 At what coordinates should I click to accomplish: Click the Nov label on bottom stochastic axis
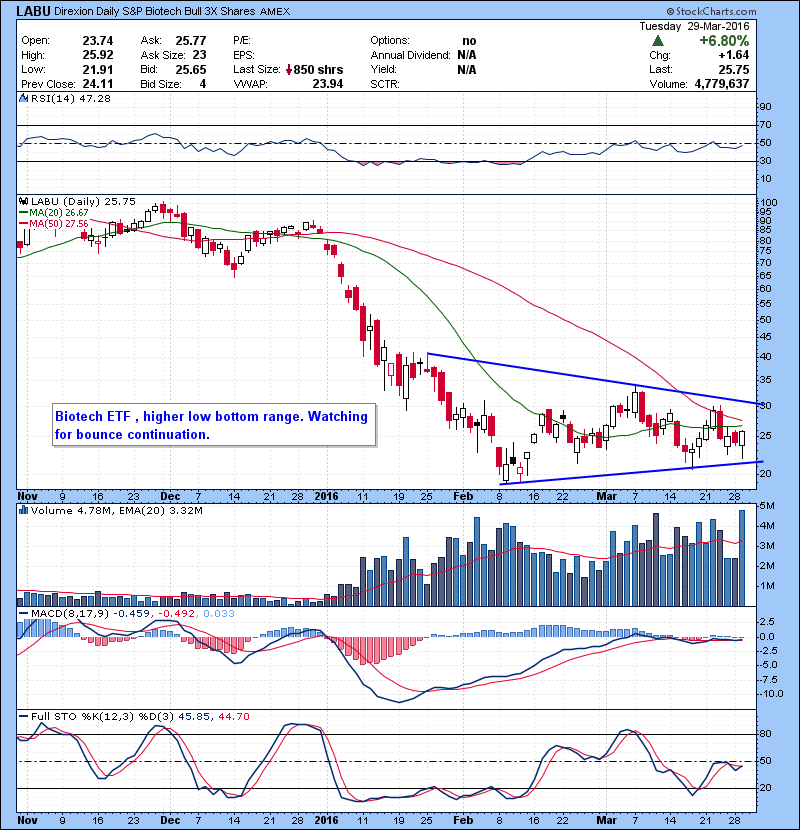[28, 820]
